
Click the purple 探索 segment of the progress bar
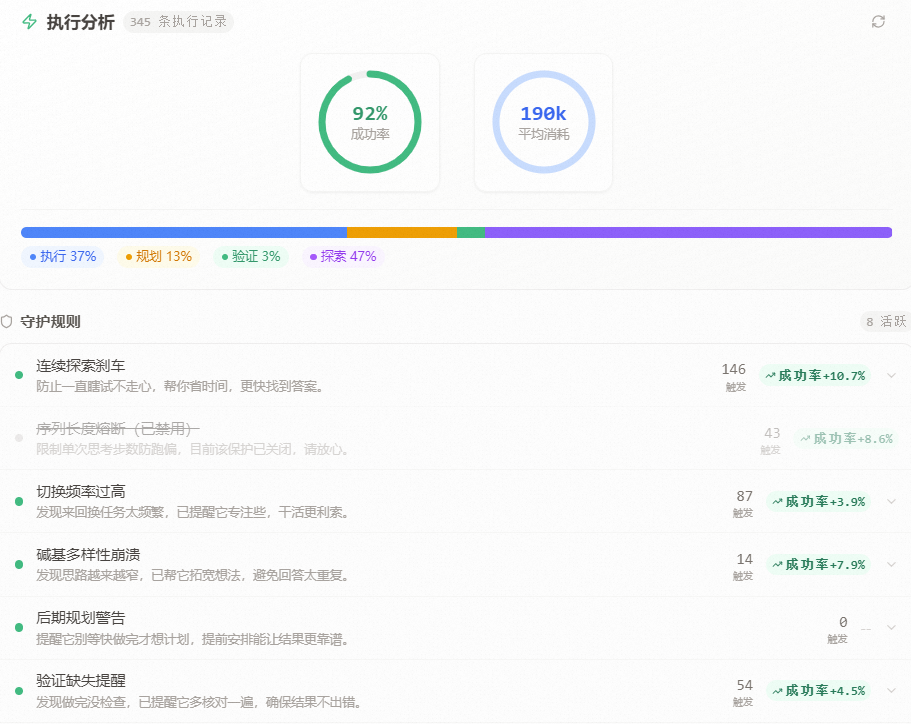(x=690, y=232)
